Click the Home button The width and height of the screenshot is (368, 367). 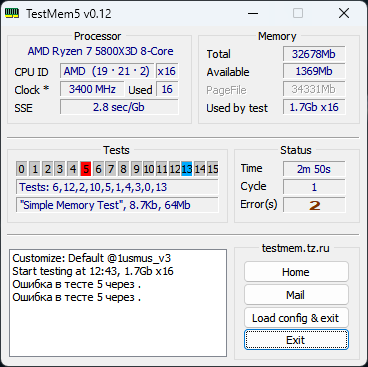[296, 272]
